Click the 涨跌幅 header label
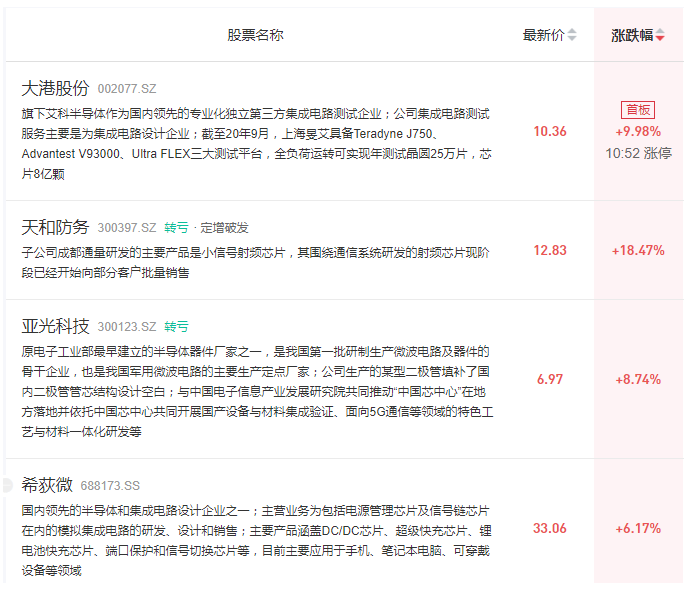Image resolution: width=685 pixels, height=590 pixels. click(x=632, y=35)
